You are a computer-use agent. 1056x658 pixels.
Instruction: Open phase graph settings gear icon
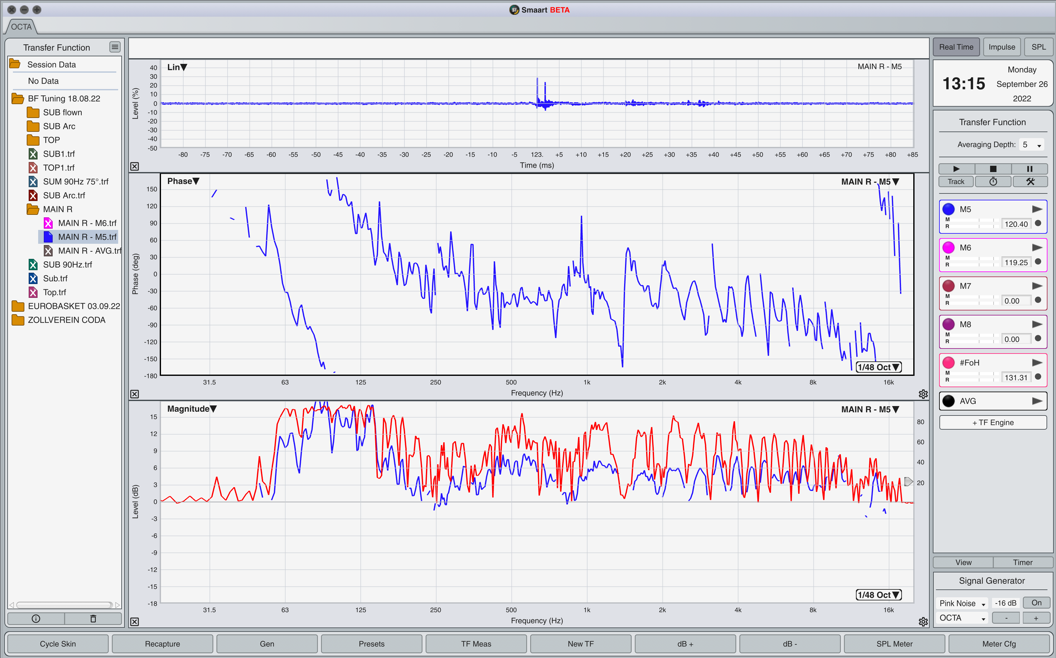(x=923, y=395)
